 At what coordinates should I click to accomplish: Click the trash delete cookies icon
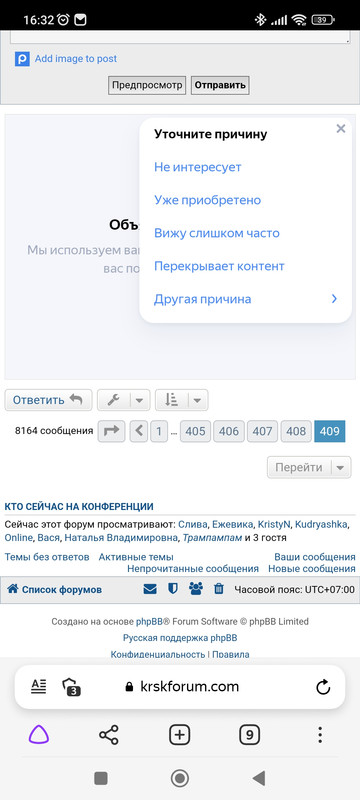(x=219, y=589)
